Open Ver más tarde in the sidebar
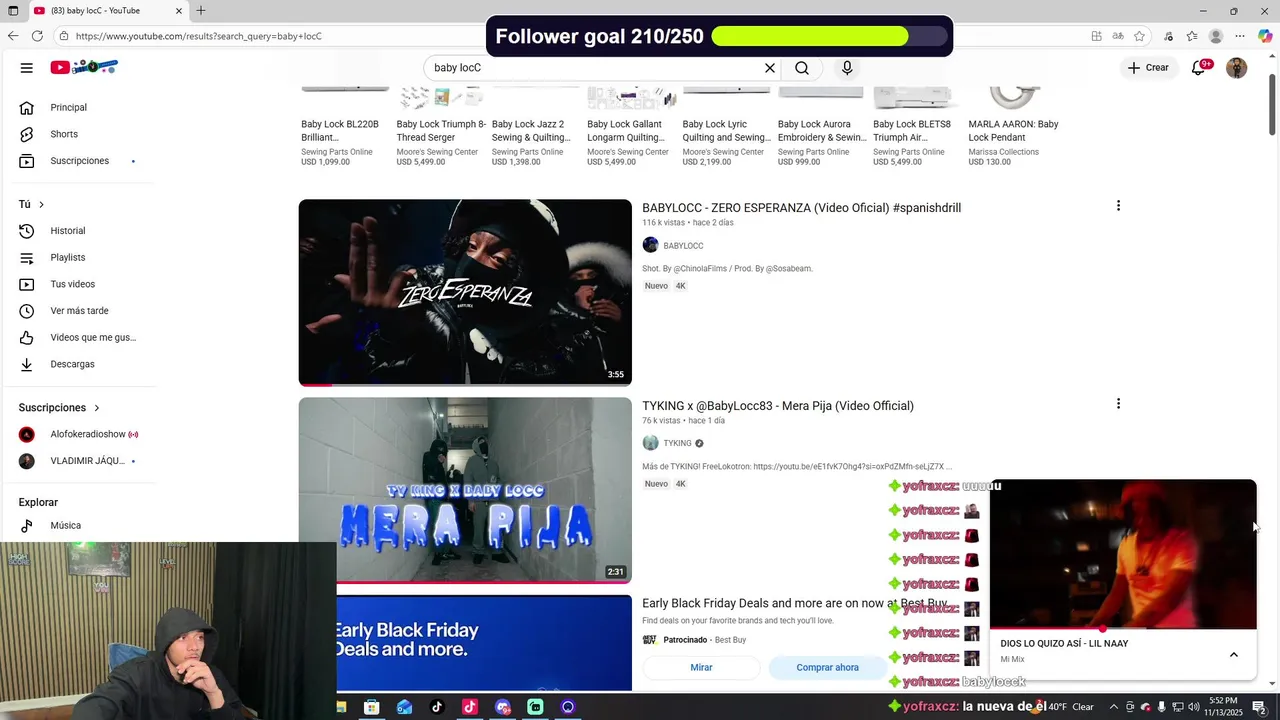Image resolution: width=1280 pixels, height=720 pixels. [78, 311]
